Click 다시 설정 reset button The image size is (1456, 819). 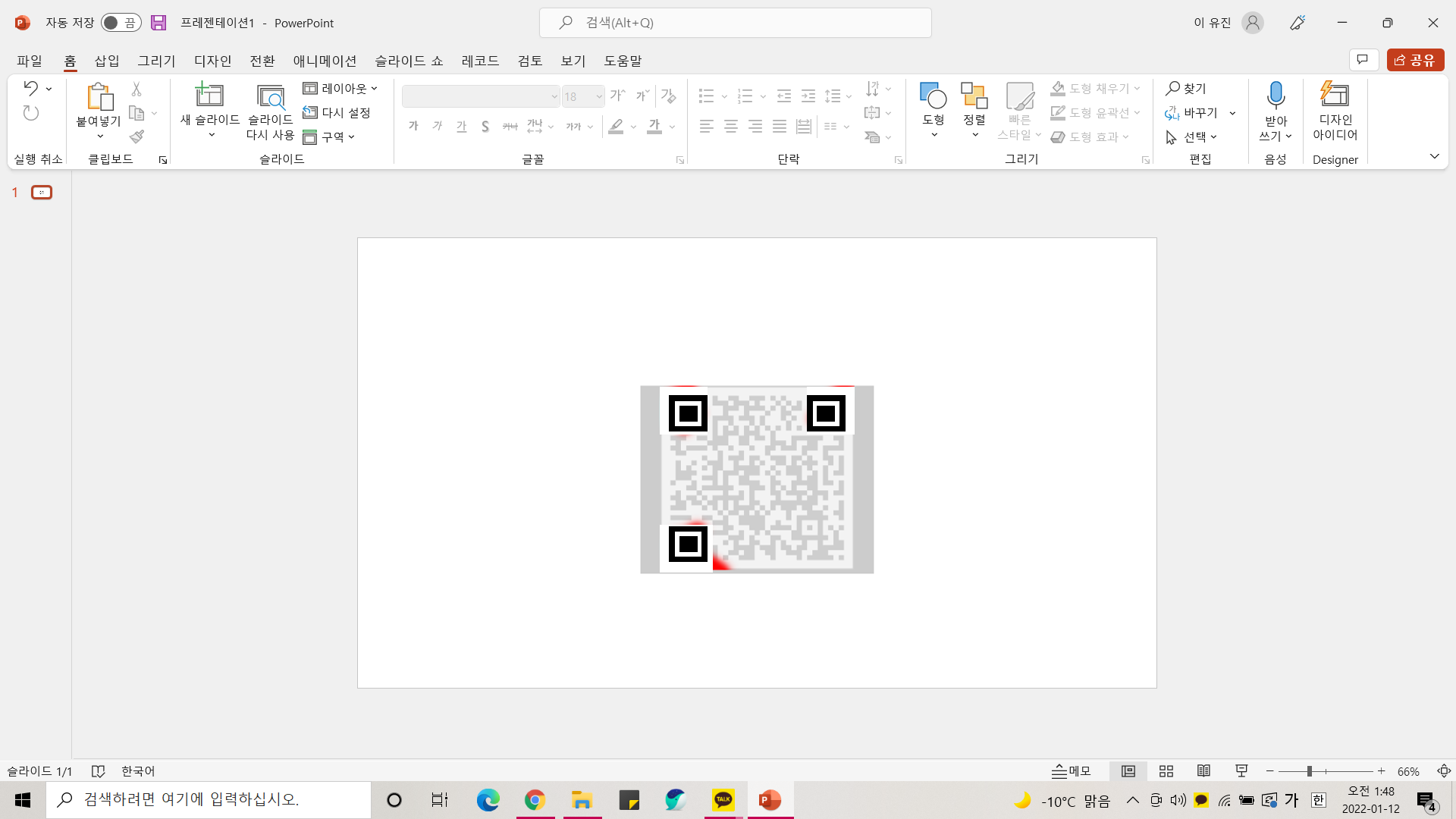(x=337, y=113)
